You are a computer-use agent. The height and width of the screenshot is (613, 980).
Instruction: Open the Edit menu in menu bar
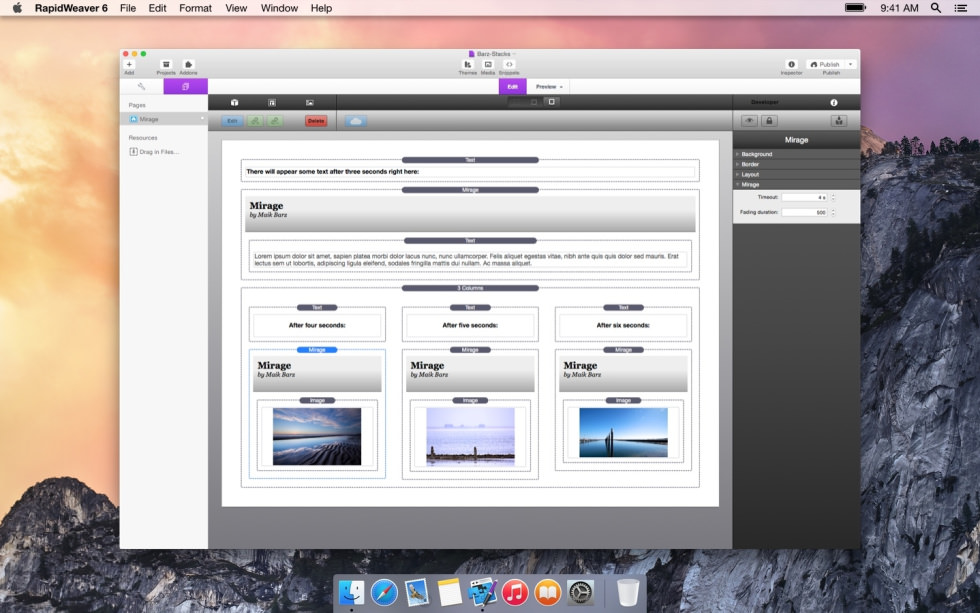point(158,8)
